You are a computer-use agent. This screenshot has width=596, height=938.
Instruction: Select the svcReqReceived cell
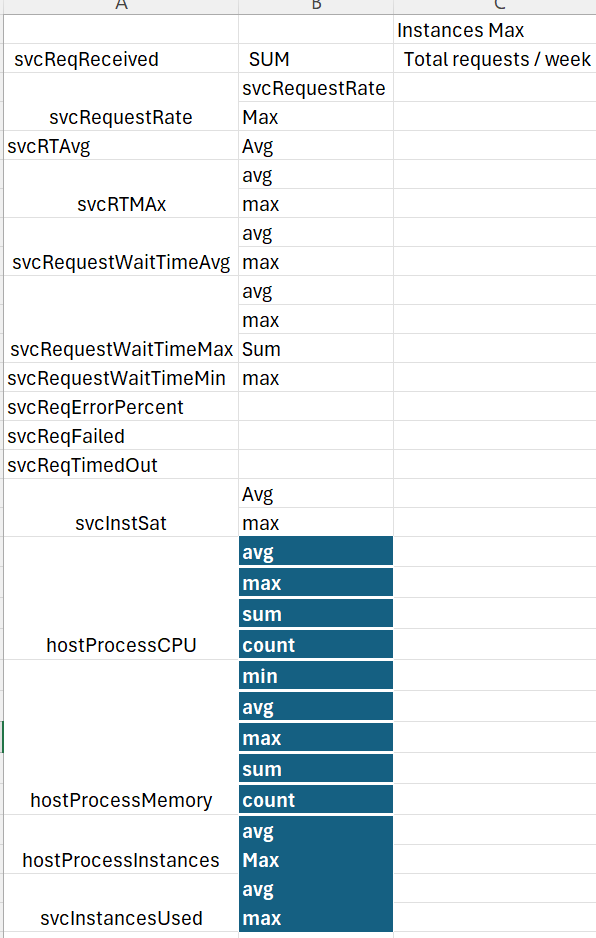(x=121, y=59)
